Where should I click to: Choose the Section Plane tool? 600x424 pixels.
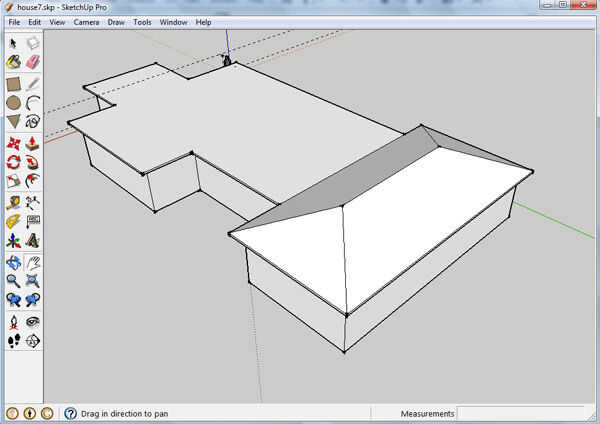(33, 341)
